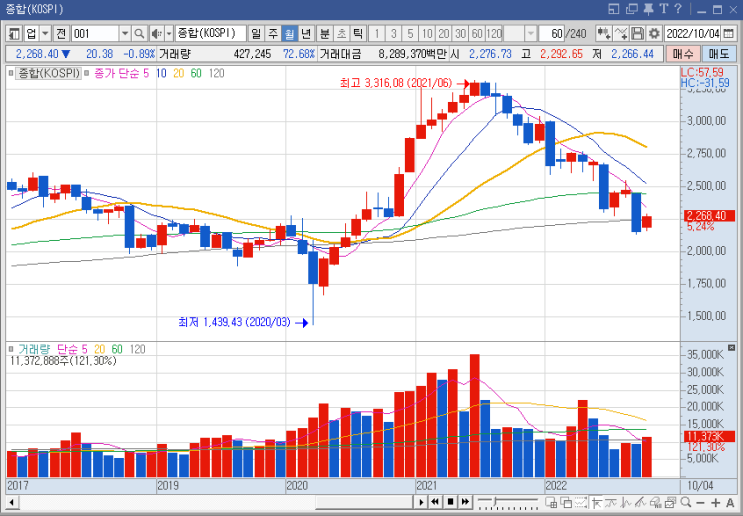Click the panel layout icon at toolbar start
The width and height of the screenshot is (743, 516).
tap(15, 34)
